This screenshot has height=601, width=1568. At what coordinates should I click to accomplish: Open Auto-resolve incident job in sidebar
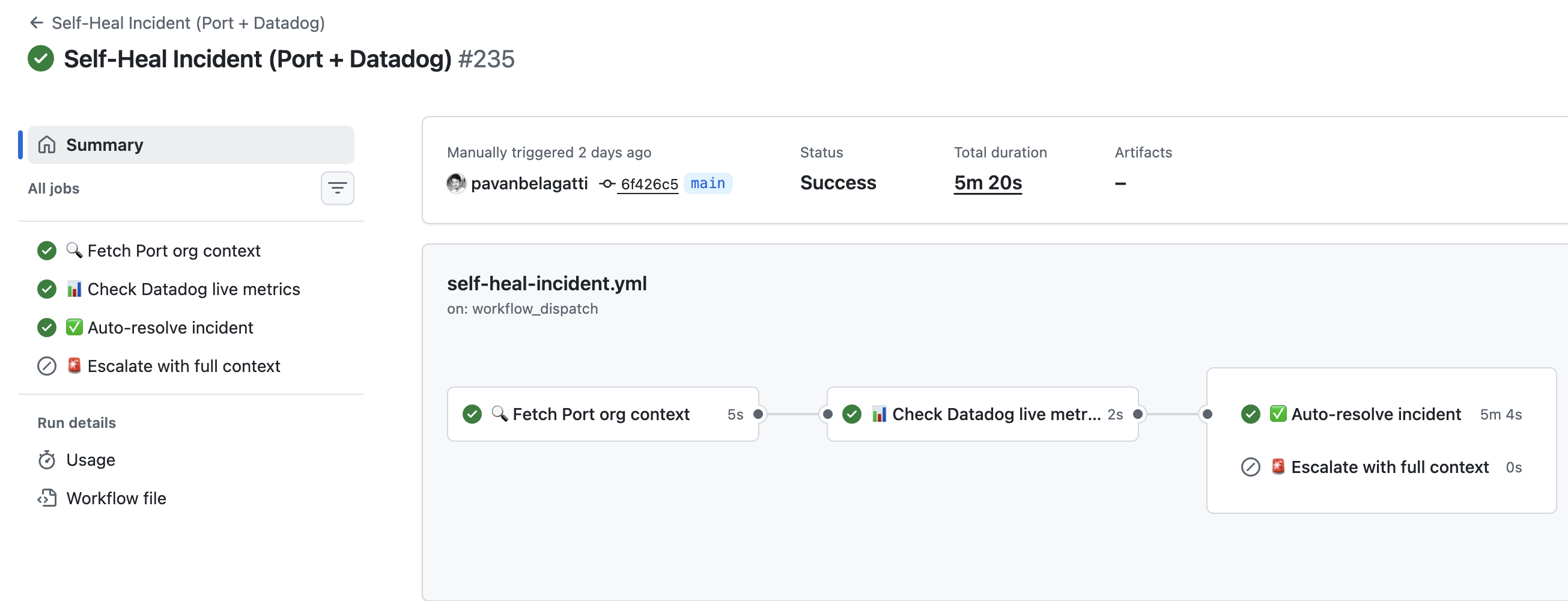click(x=190, y=327)
